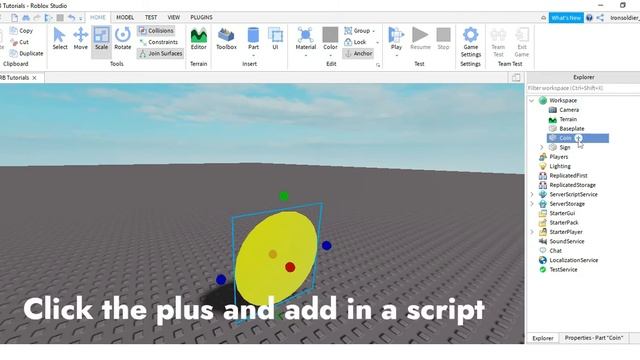
Task: Open the Group dropdown arrow
Action: (x=373, y=31)
